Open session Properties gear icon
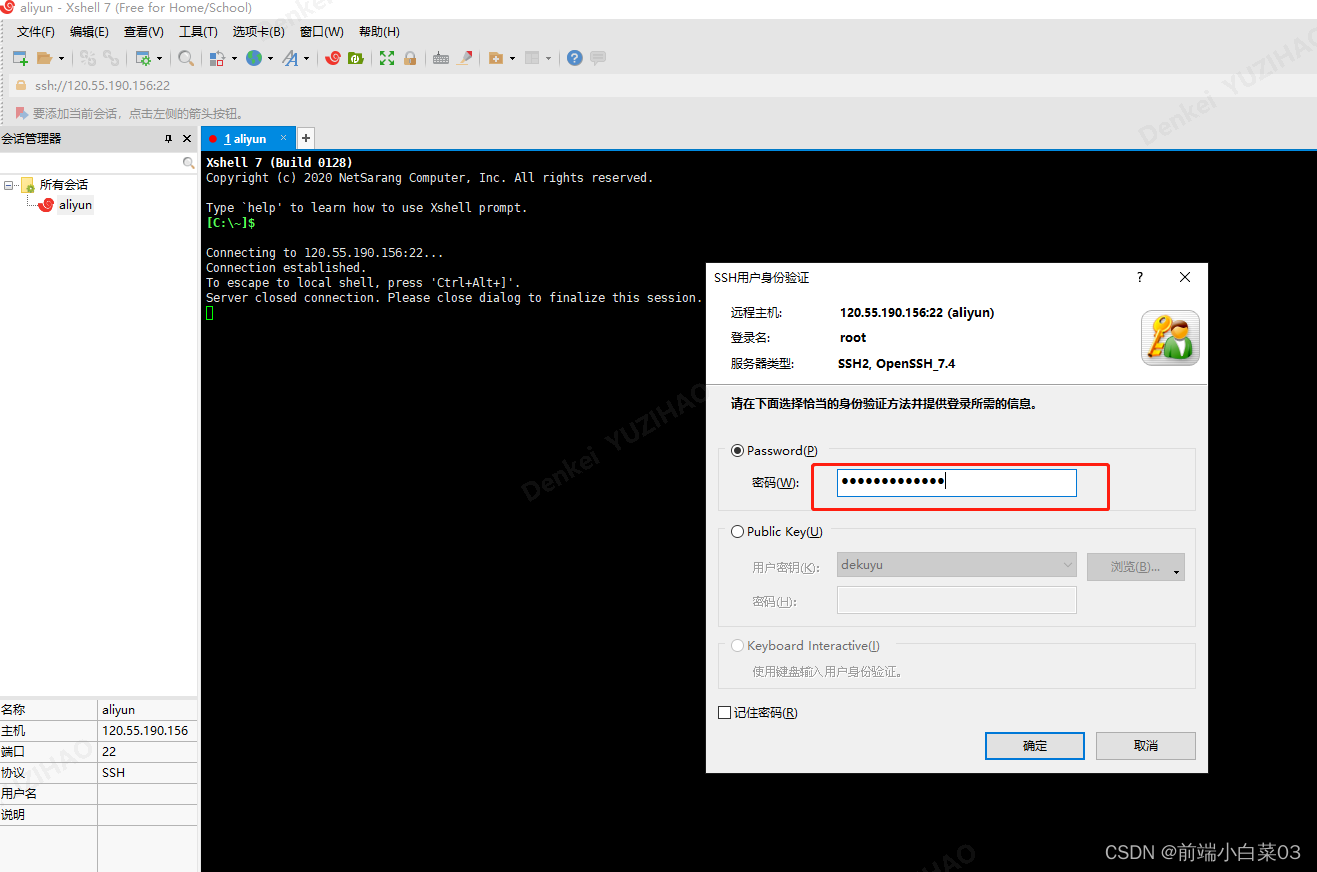1317x872 pixels. point(143,58)
